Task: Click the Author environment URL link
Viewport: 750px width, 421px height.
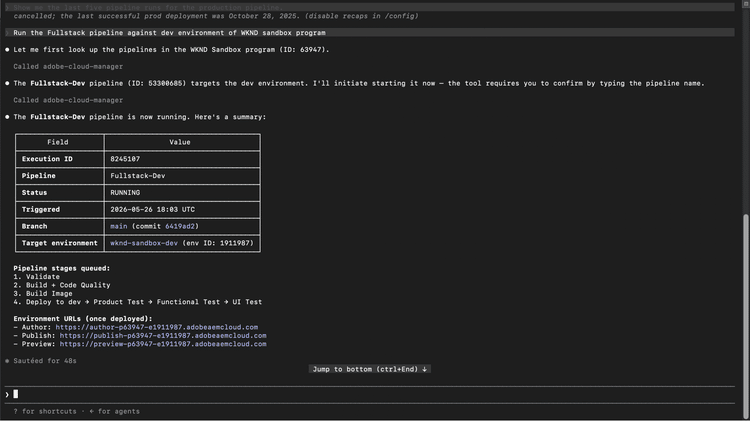Action: [x=156, y=327]
